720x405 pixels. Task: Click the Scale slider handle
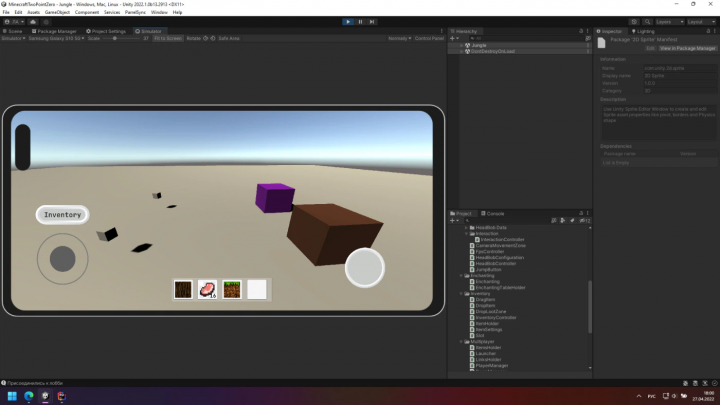click(115, 39)
